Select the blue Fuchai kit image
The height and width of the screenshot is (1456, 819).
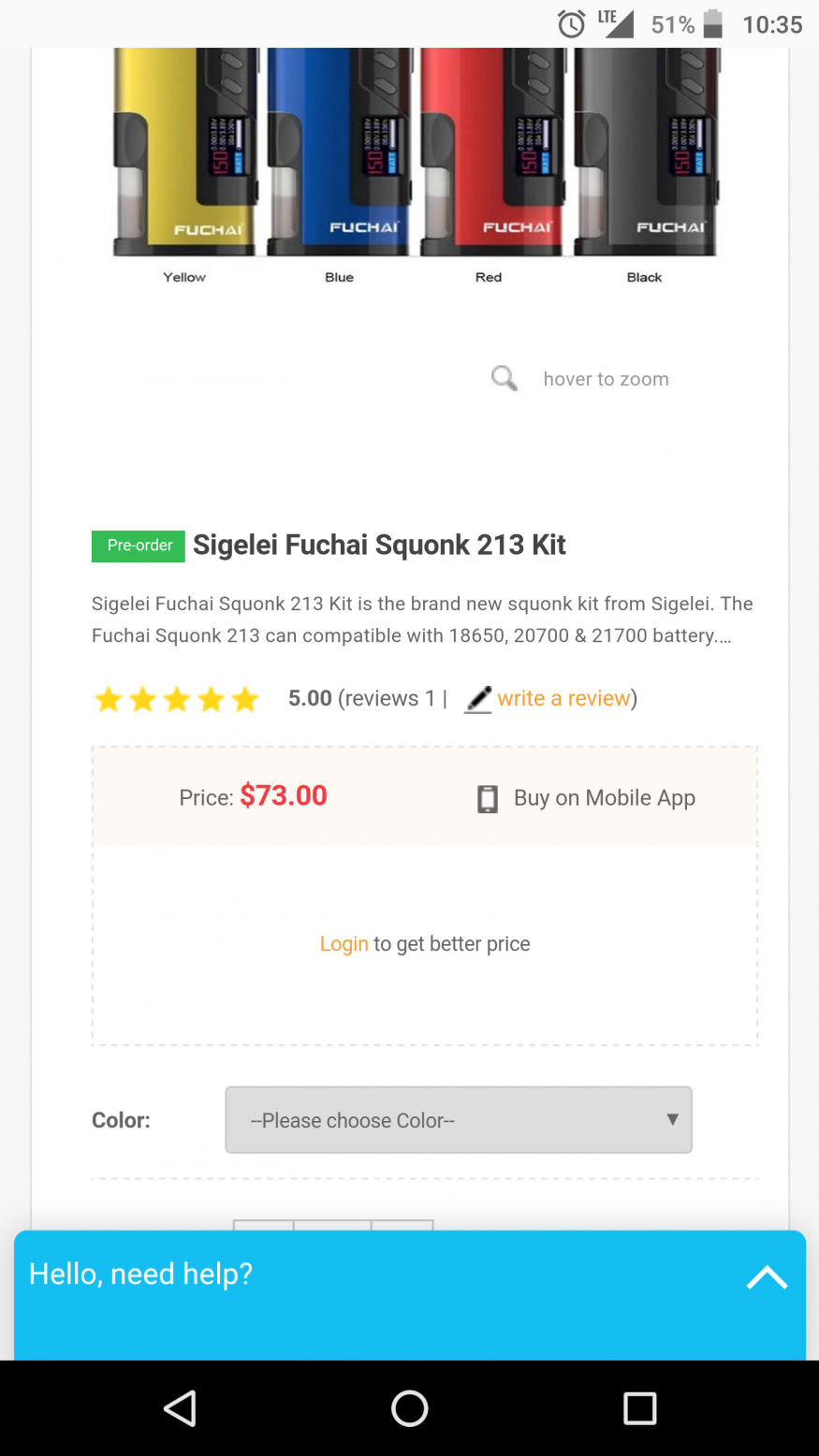tap(340, 154)
